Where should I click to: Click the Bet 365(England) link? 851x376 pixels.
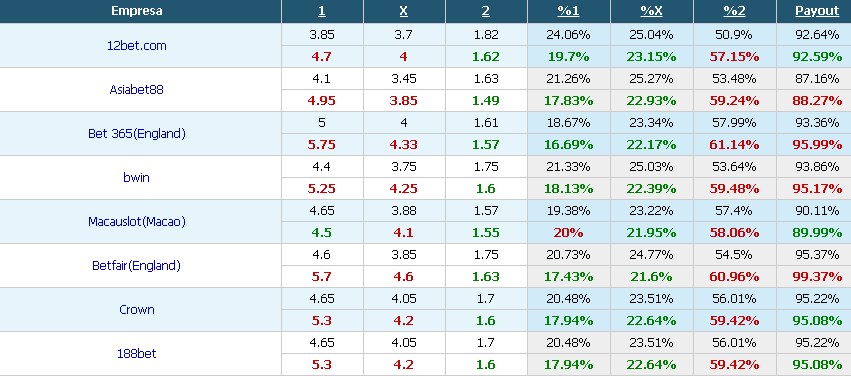click(x=137, y=133)
